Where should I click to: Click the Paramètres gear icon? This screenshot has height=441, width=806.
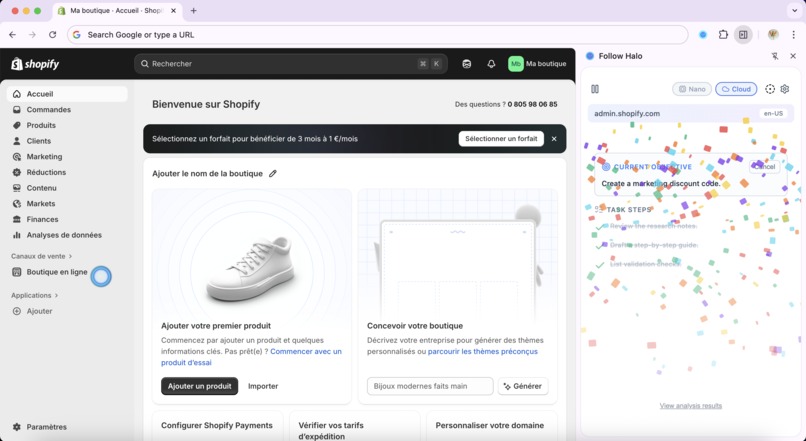(17, 427)
